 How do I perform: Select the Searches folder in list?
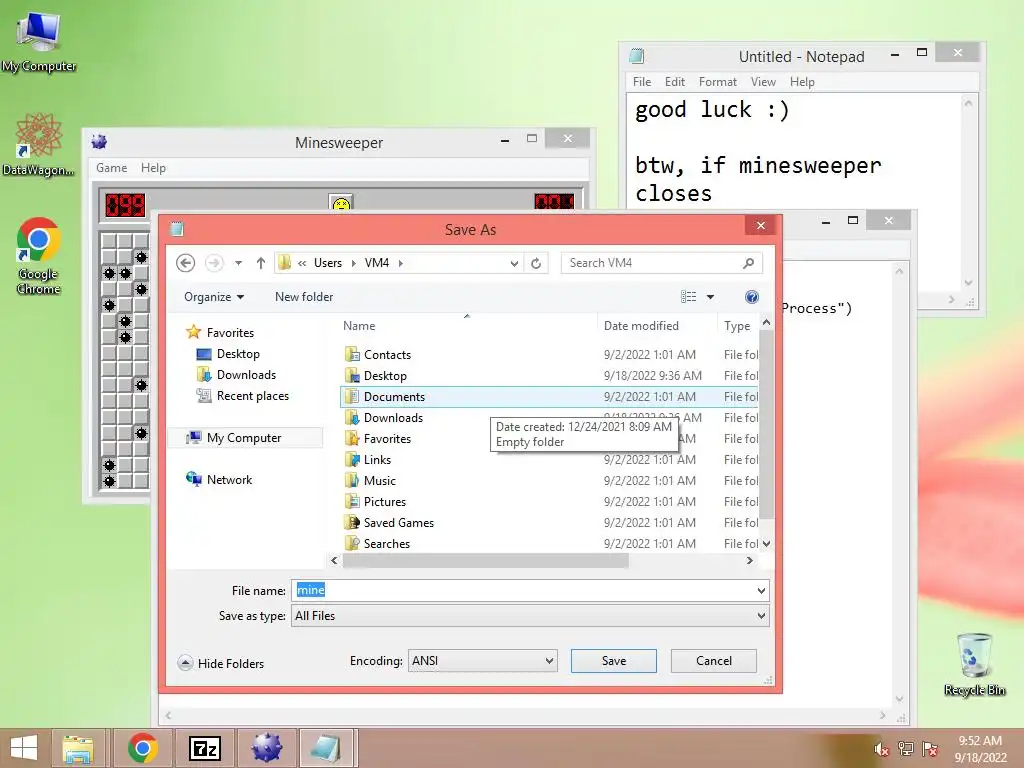click(387, 543)
